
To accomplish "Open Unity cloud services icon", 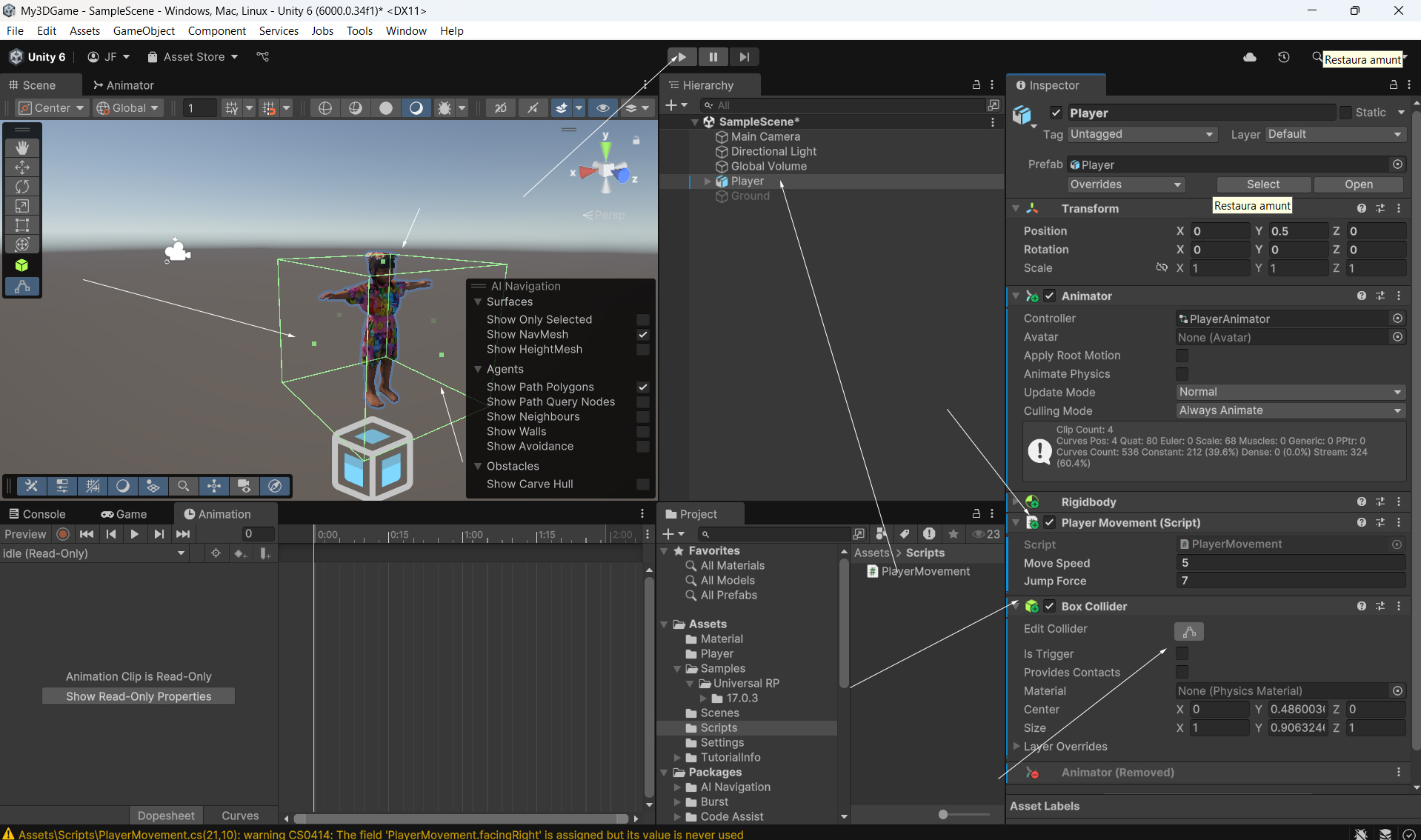I will click(x=1250, y=57).
